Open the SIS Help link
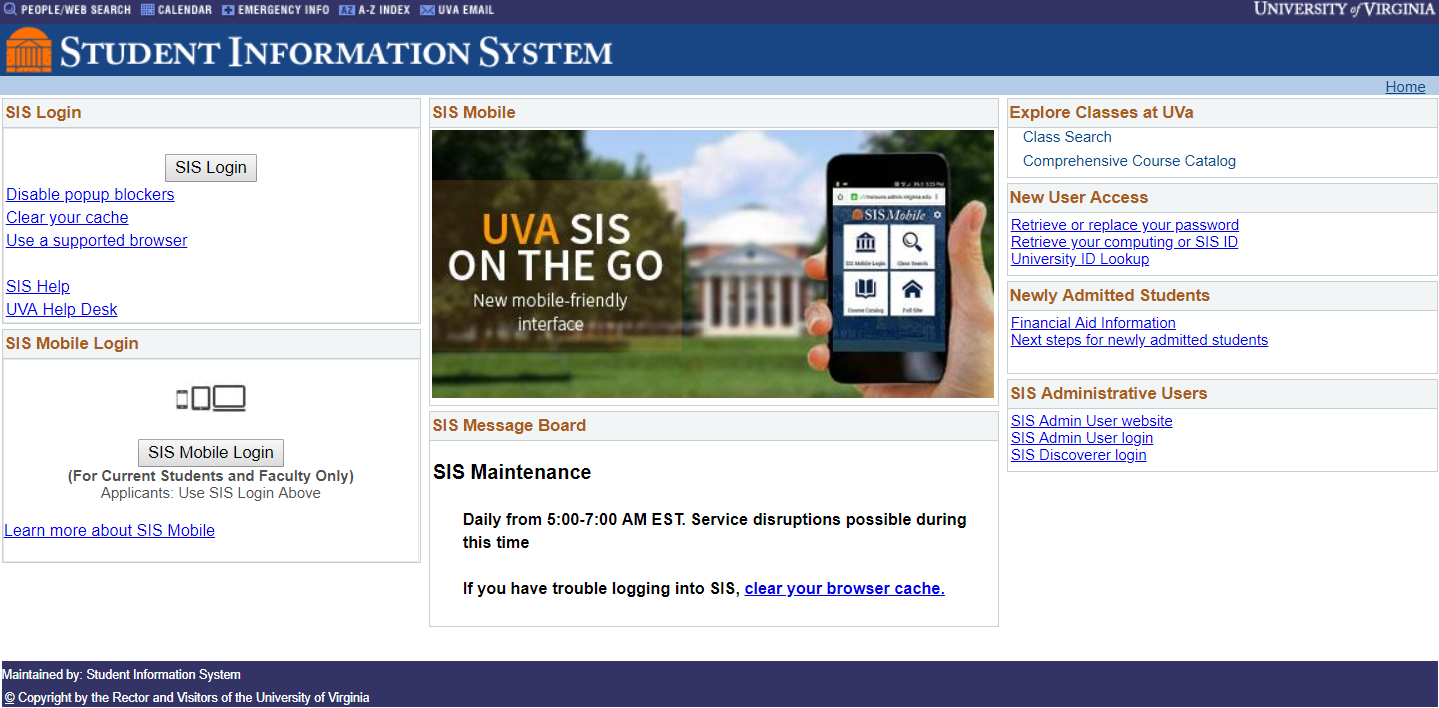Image resolution: width=1439 pixels, height=708 pixels. (38, 286)
